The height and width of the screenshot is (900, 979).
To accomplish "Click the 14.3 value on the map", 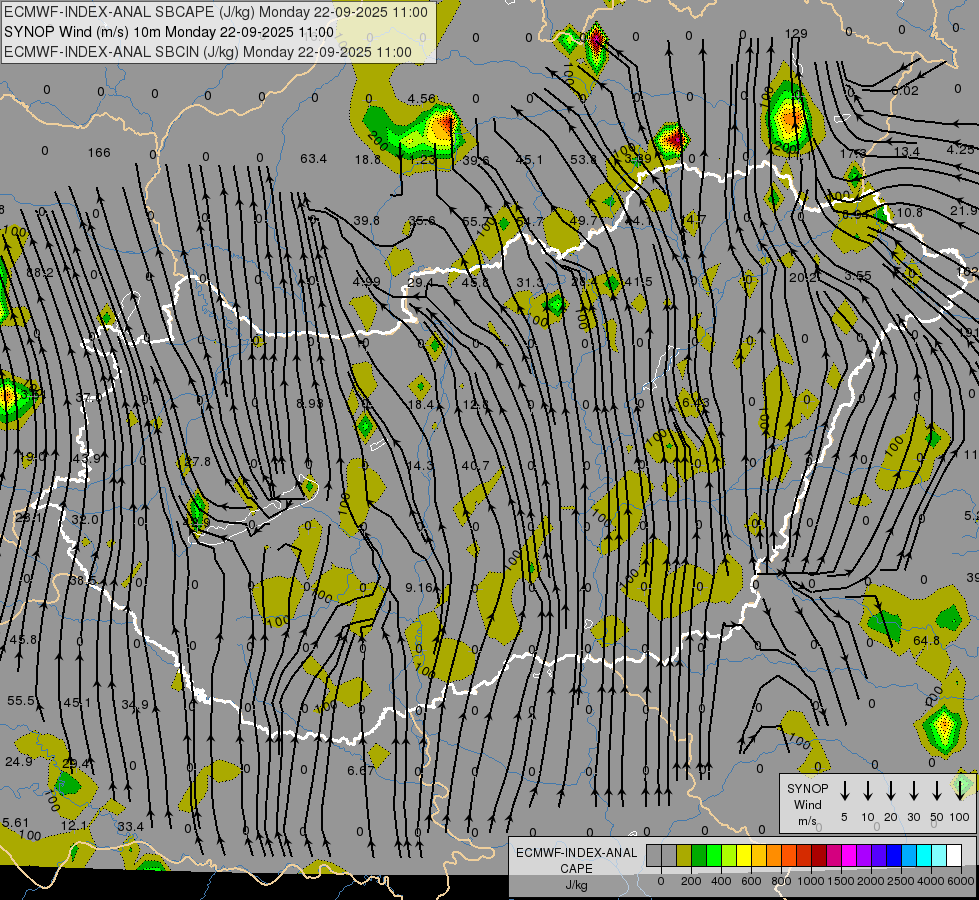I will click(x=419, y=465).
